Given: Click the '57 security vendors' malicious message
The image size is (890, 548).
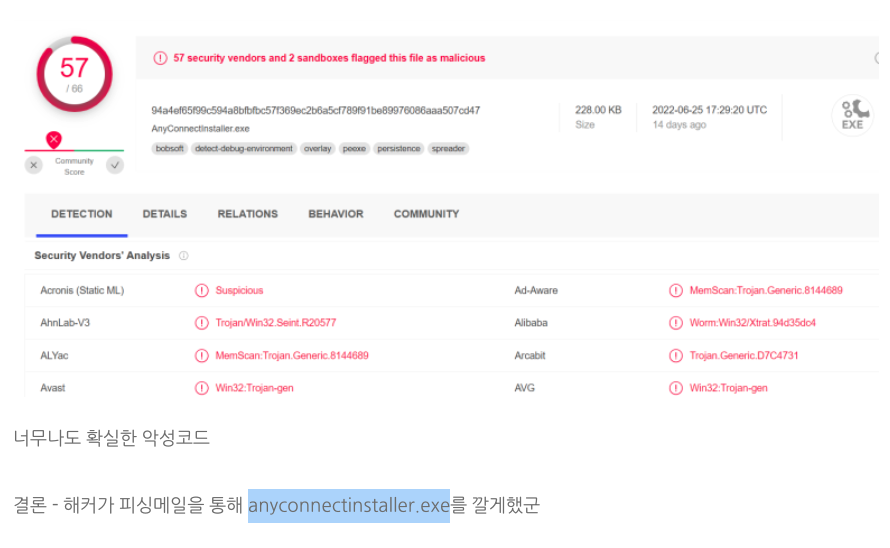Looking at the screenshot, I should 329,58.
